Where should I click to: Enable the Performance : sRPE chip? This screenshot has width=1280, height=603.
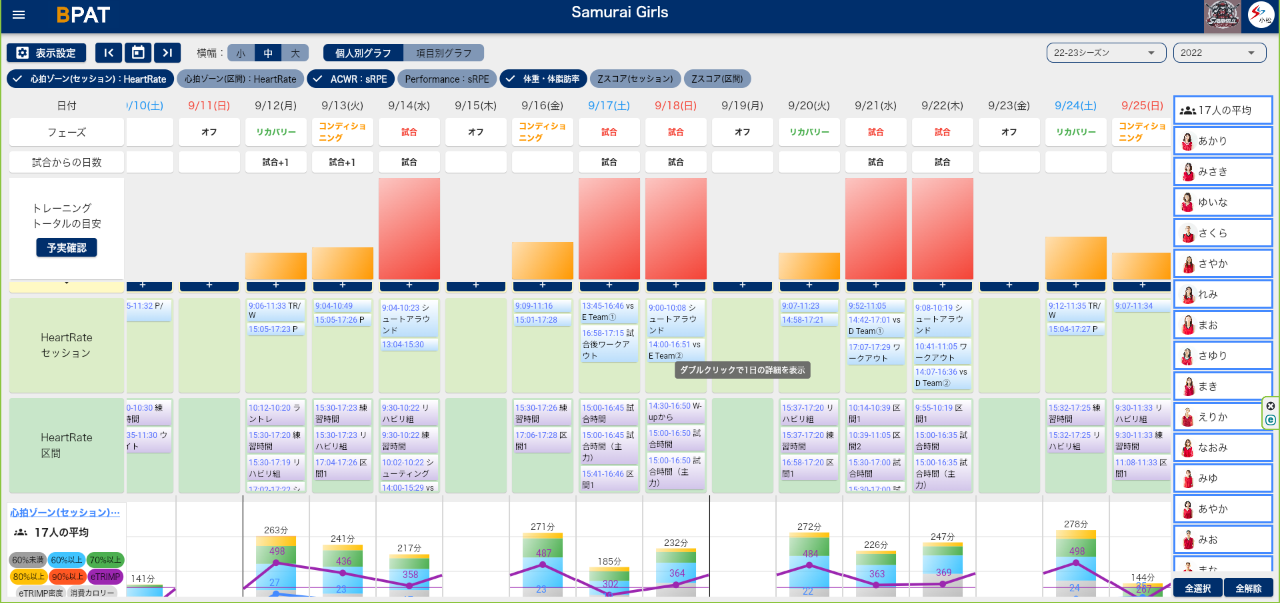click(445, 79)
